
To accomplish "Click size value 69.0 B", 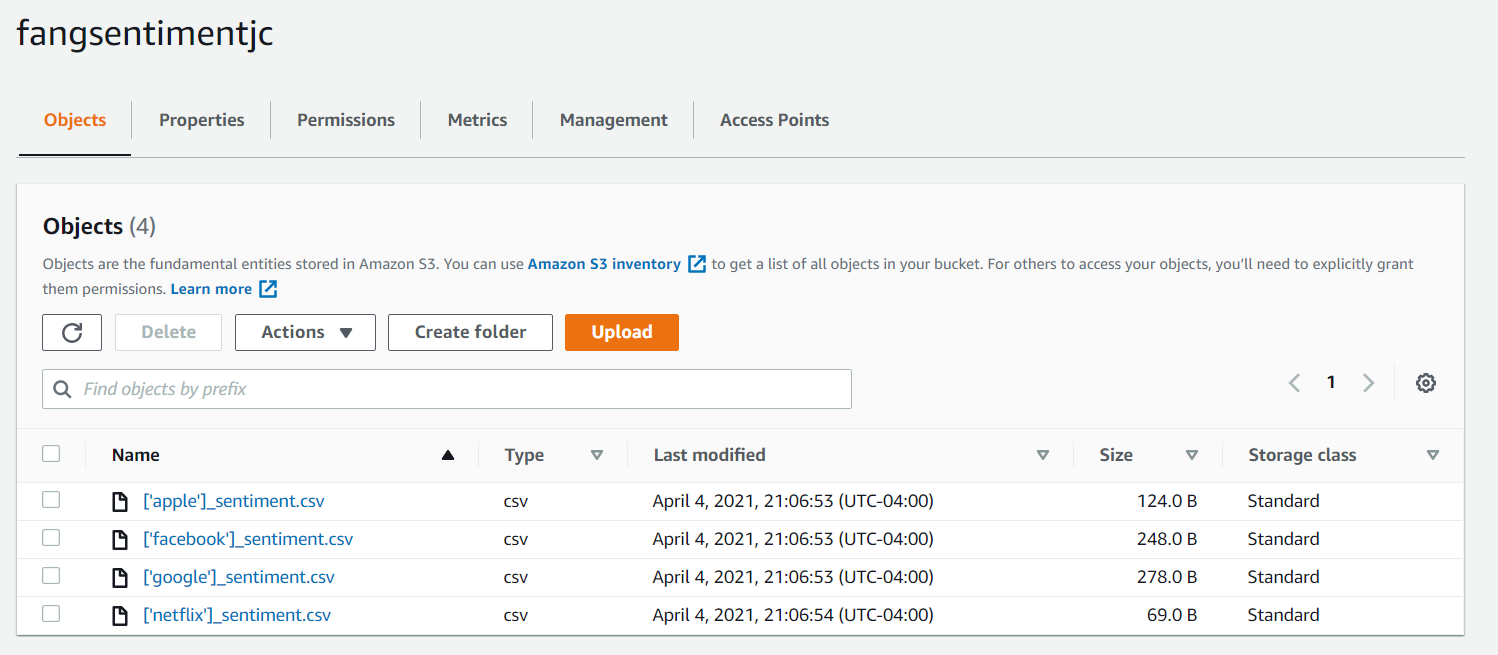I will coord(1172,615).
